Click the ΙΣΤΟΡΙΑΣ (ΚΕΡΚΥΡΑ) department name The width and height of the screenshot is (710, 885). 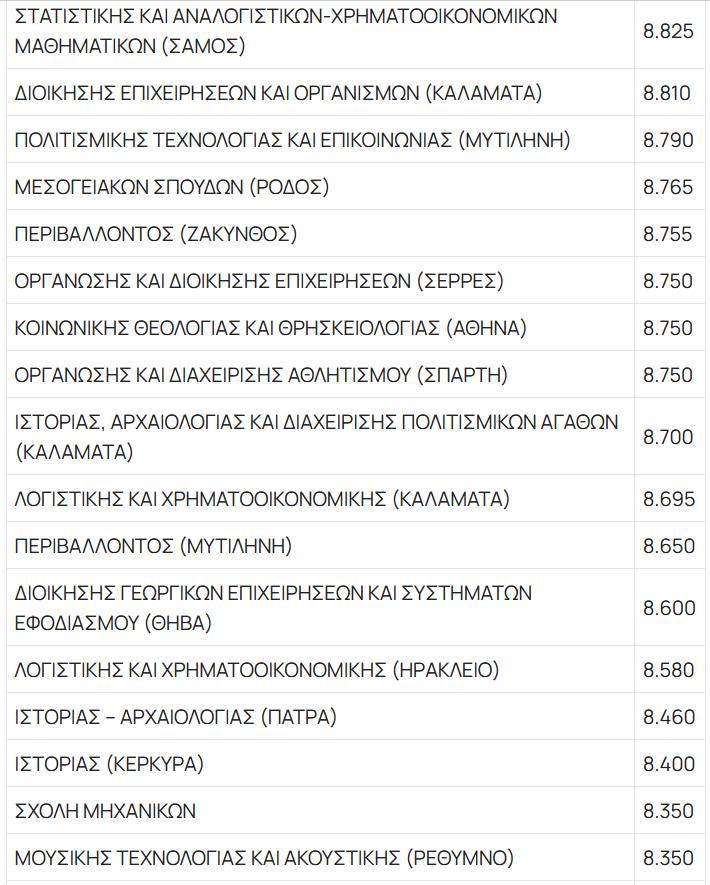pos(109,764)
